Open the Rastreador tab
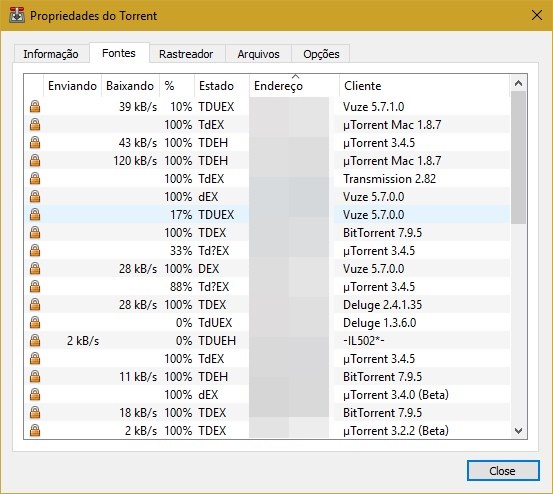The width and height of the screenshot is (553, 494). click(187, 54)
